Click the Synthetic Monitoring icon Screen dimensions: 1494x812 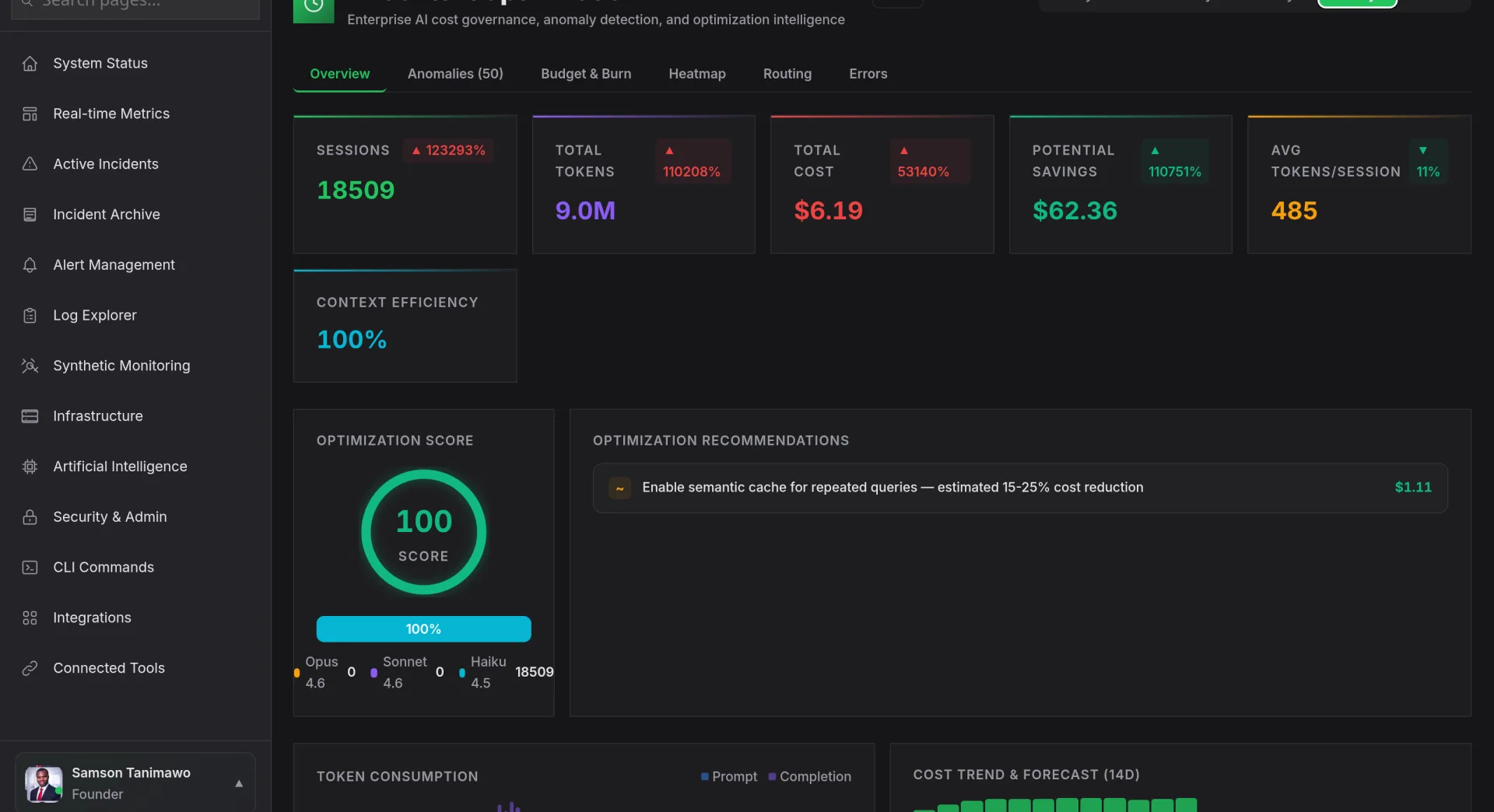click(x=30, y=366)
